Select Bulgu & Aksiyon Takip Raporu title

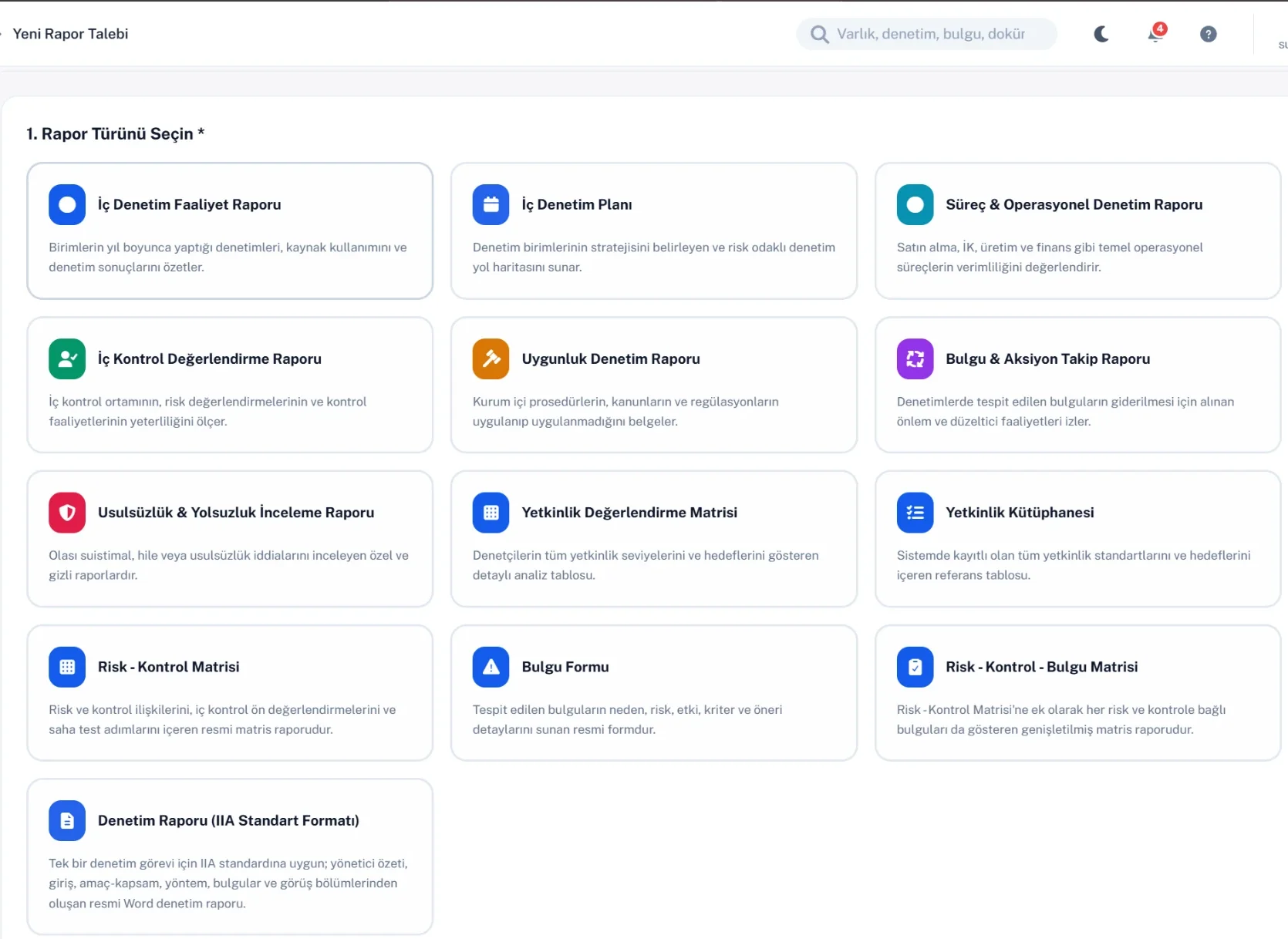pyautogui.click(x=1048, y=358)
